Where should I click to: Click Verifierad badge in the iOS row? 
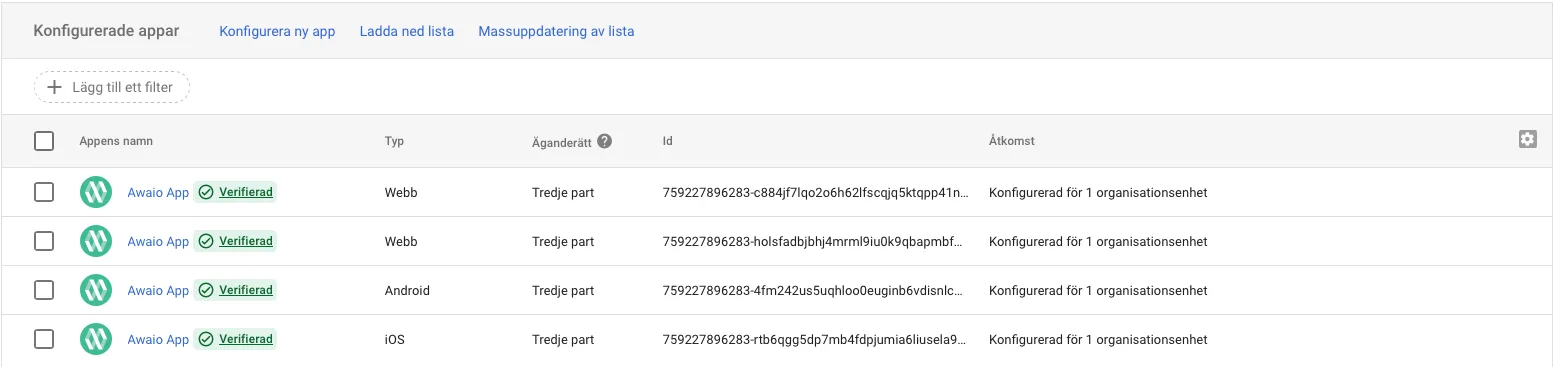tap(235, 340)
